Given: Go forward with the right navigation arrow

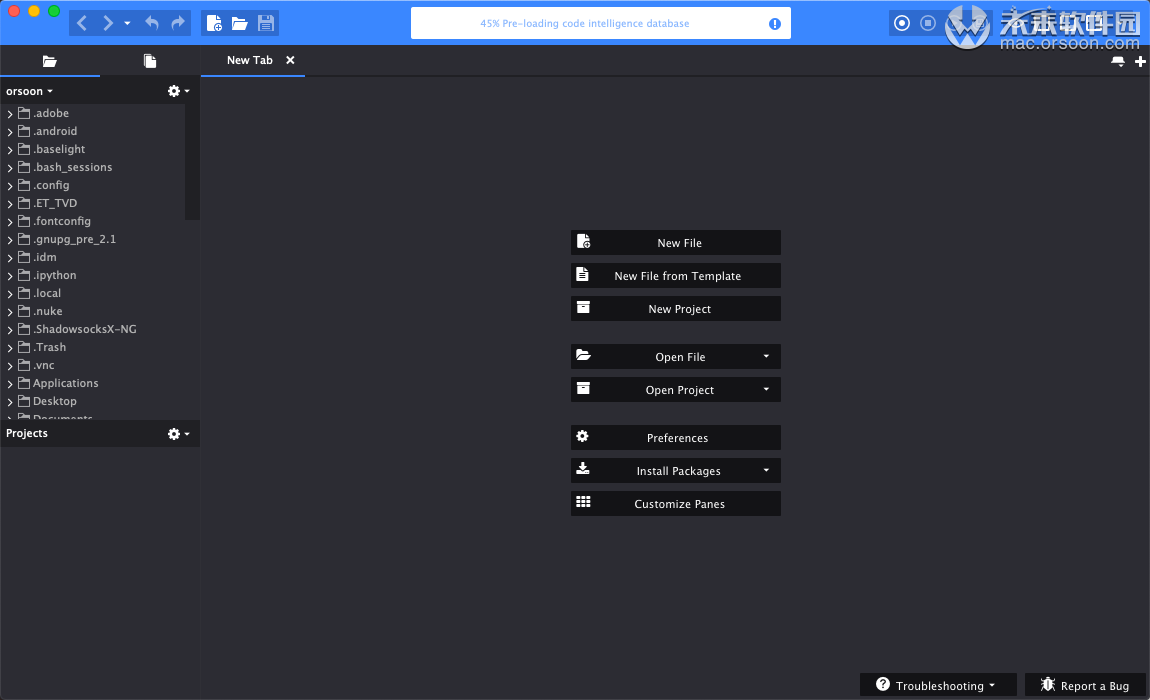Looking at the screenshot, I should tap(108, 23).
